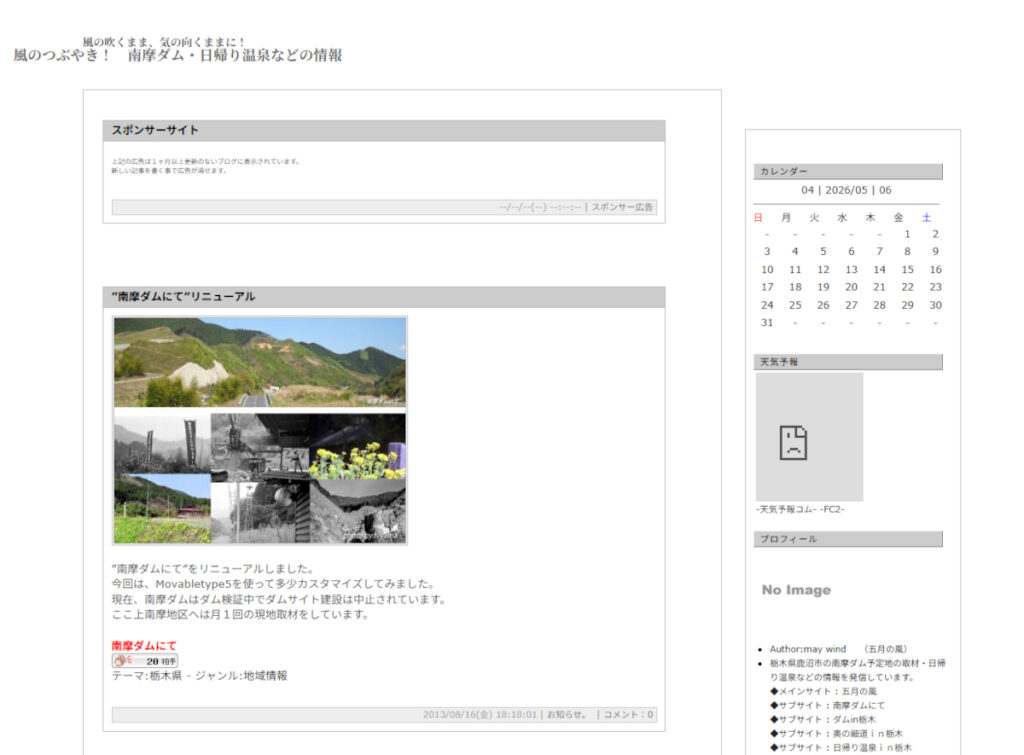Open sub site link 日帰り温泉ｉｎ栃木
Screen dimensions: 1024x755
pos(872,748)
